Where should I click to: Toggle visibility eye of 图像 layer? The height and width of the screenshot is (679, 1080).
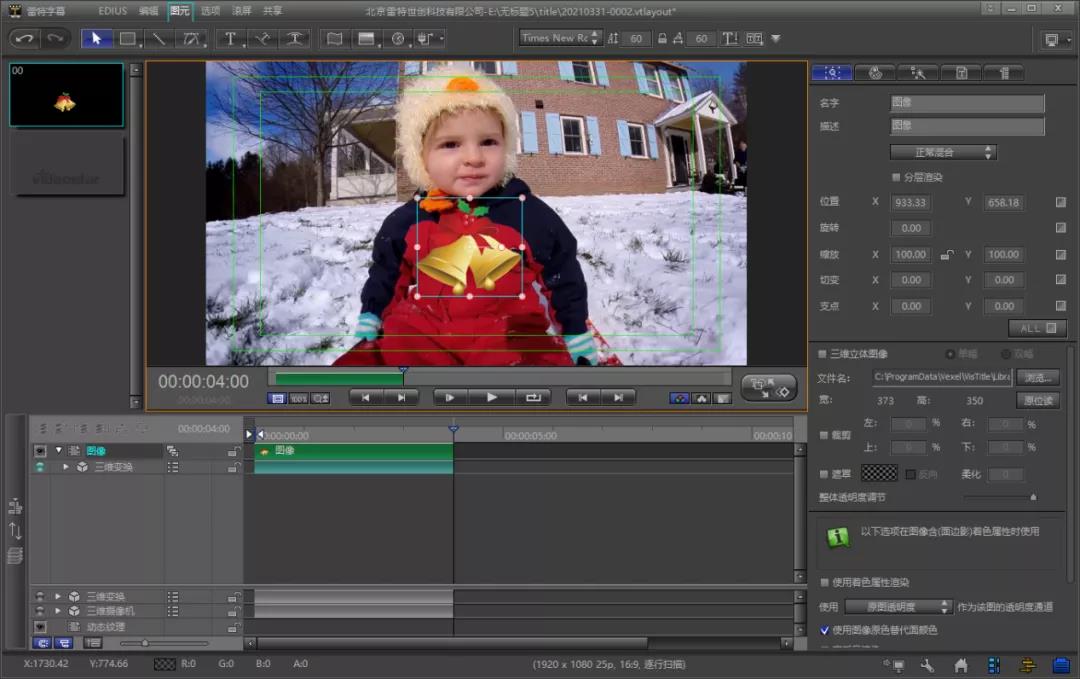click(x=40, y=451)
